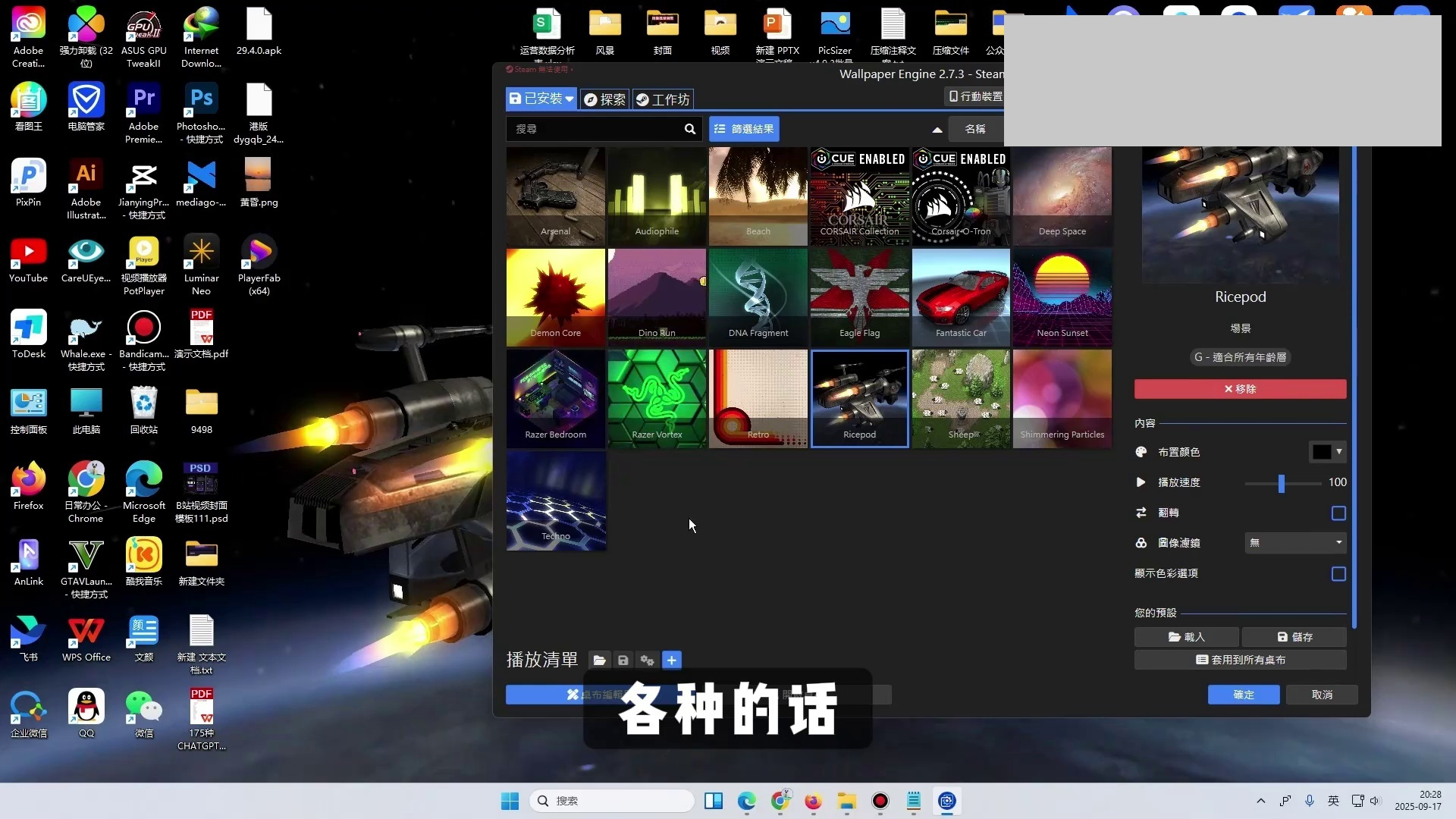Open the 行動裝置 mobile device button

[x=976, y=96]
